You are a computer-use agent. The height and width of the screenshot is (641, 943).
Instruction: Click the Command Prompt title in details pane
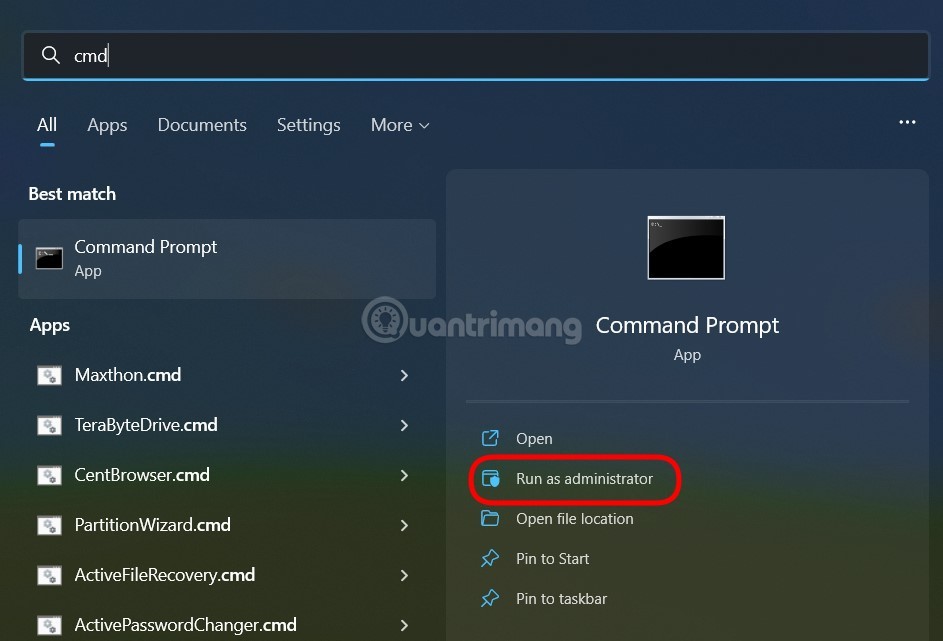coord(687,325)
